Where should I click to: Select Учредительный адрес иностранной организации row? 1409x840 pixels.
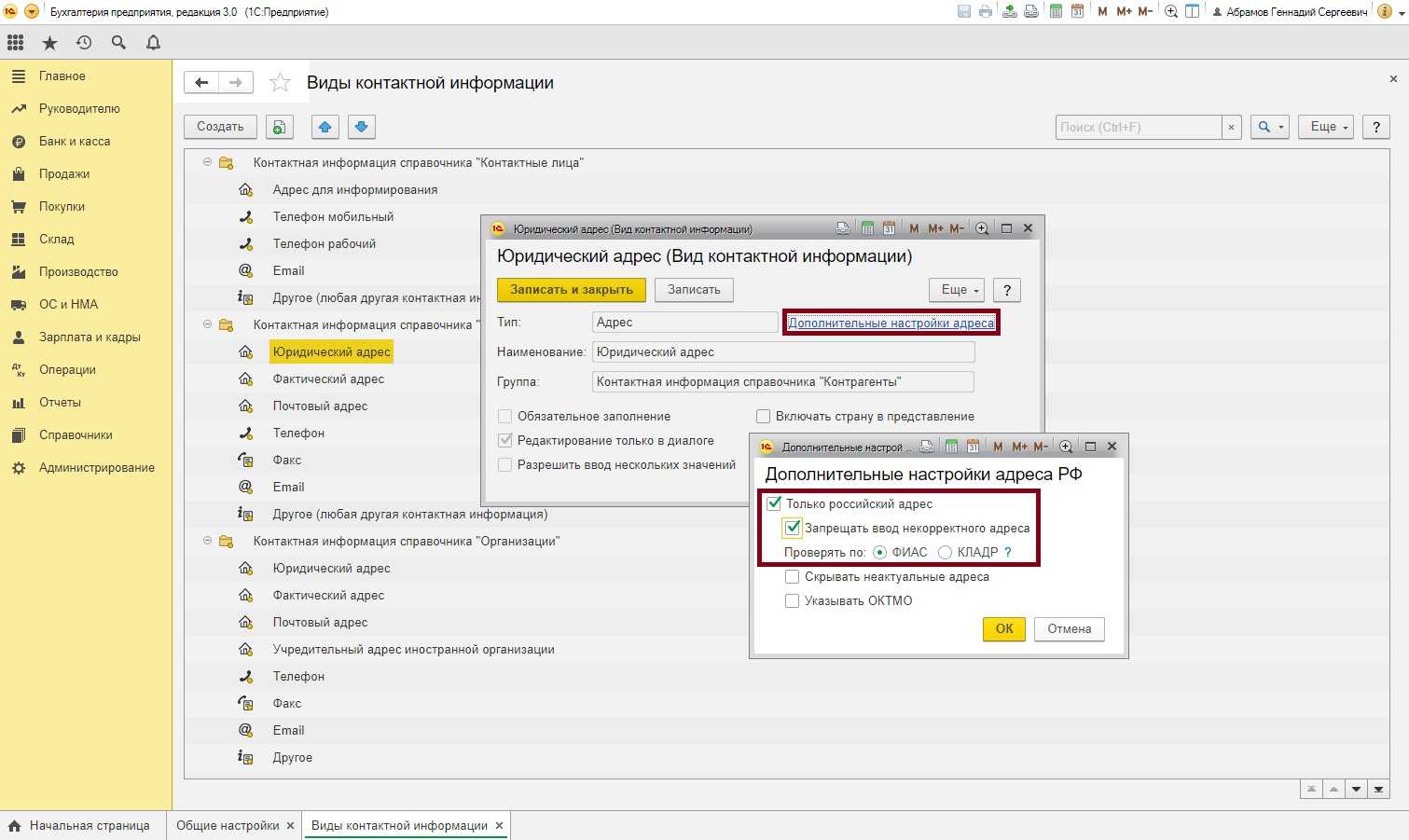click(413, 649)
